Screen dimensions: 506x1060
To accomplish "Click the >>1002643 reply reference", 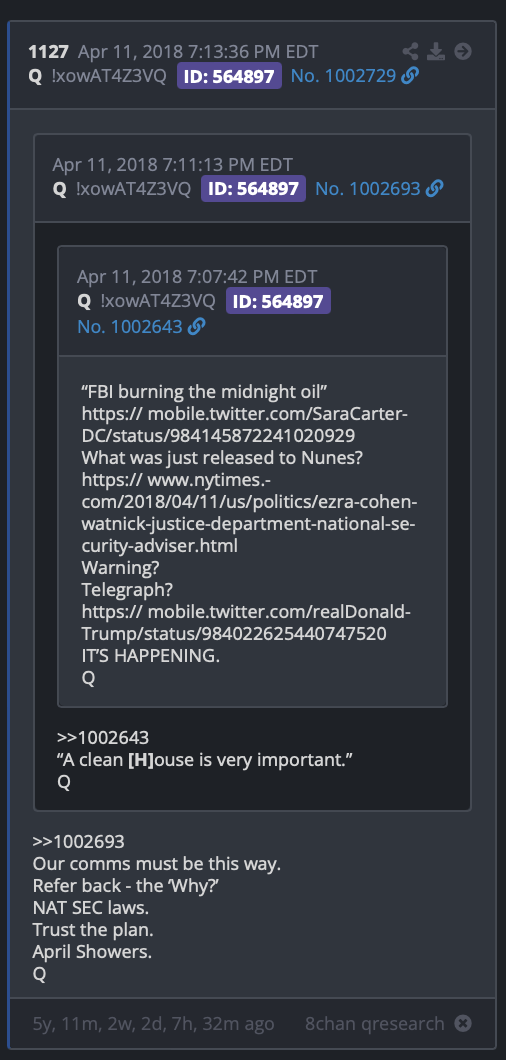I will pyautogui.click(x=103, y=737).
